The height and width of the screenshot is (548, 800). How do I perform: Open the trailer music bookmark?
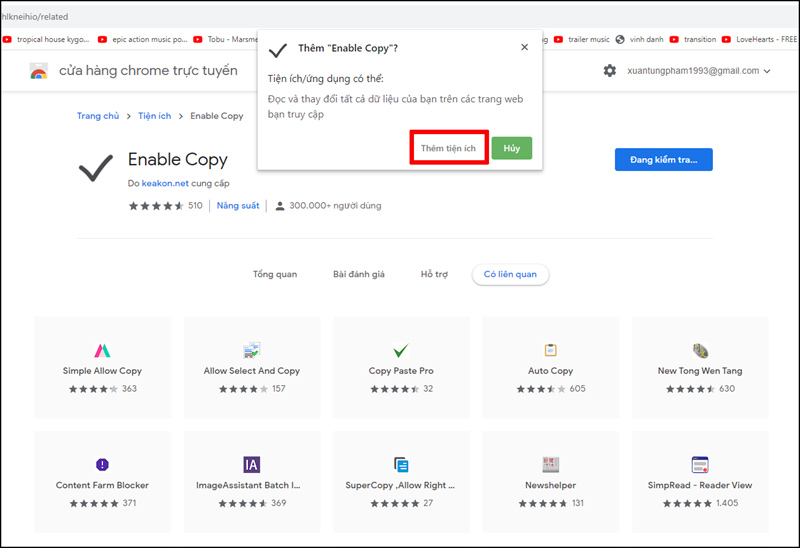click(x=582, y=39)
